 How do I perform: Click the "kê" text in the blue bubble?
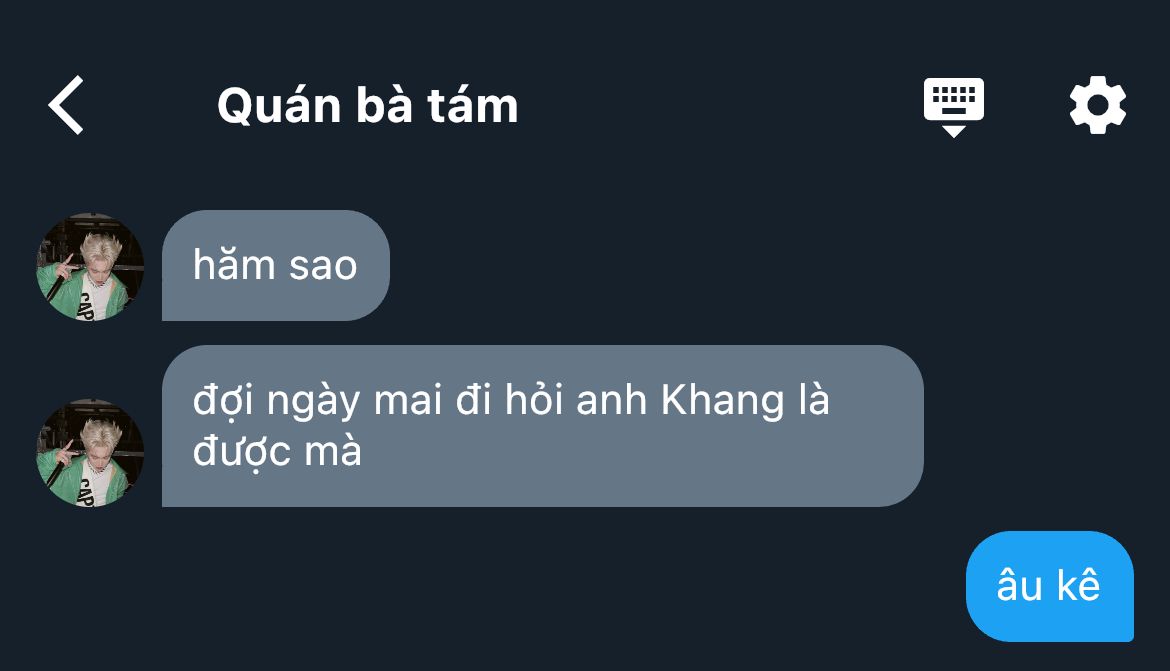(1078, 584)
